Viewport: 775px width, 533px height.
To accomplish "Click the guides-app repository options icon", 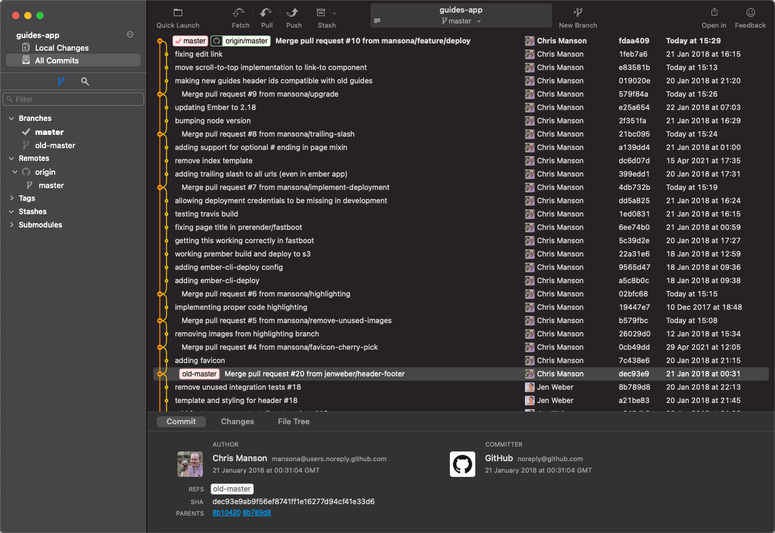I will point(130,35).
